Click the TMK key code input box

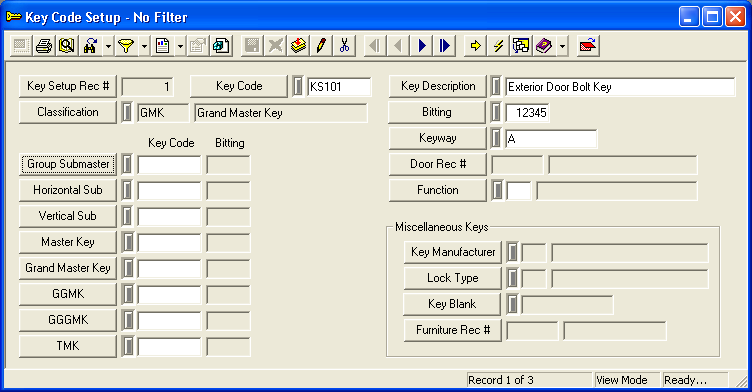[x=169, y=346]
